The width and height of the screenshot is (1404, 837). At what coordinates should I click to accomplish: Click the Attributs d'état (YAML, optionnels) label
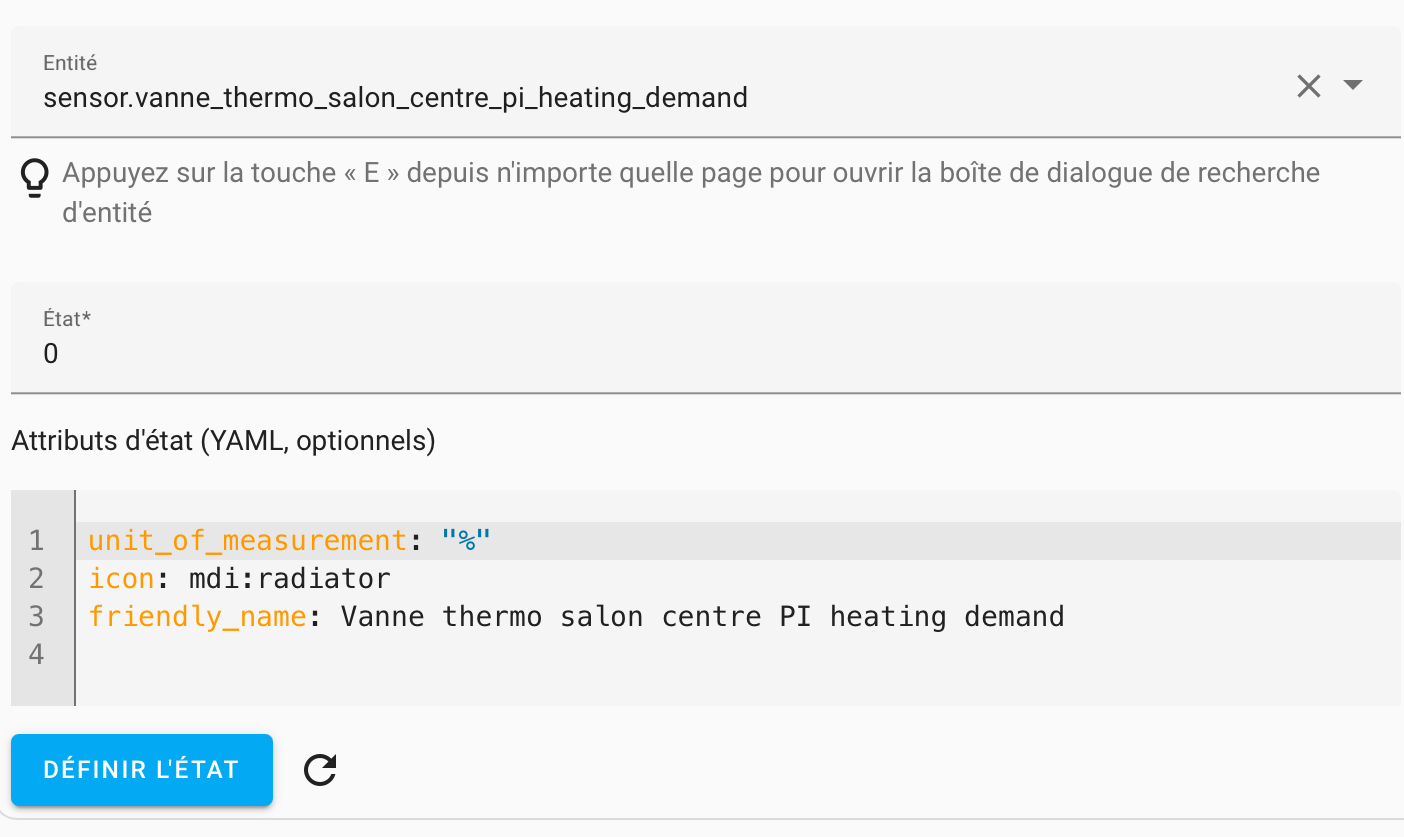(x=223, y=441)
